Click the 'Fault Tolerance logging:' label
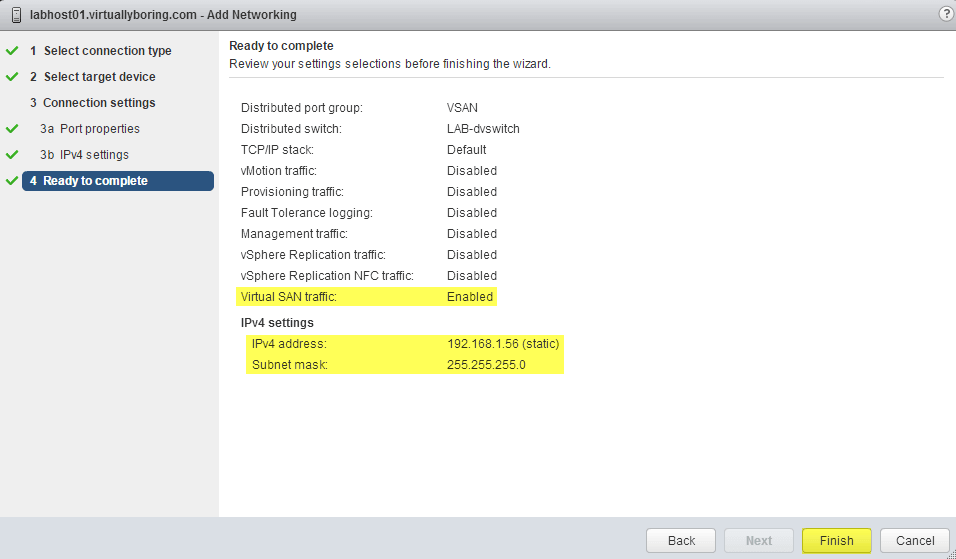Screen dimensions: 956x559 [x=307, y=213]
